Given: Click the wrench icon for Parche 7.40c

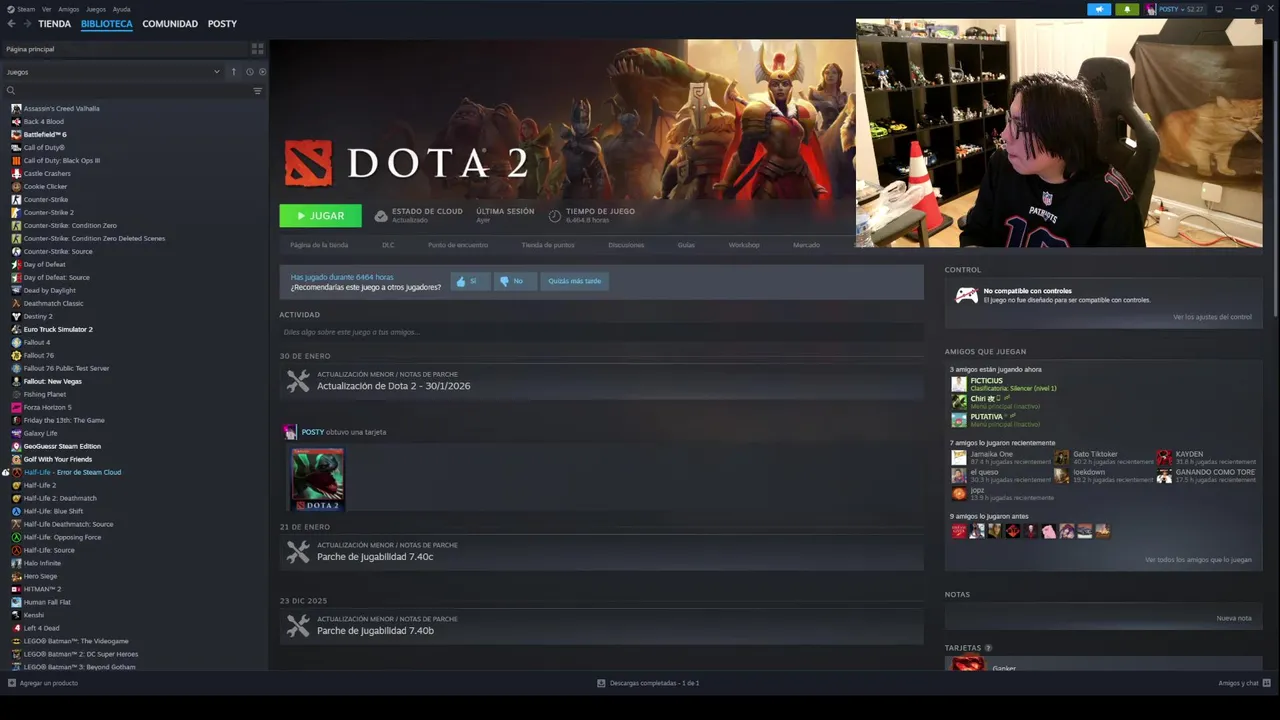Looking at the screenshot, I should 298,552.
